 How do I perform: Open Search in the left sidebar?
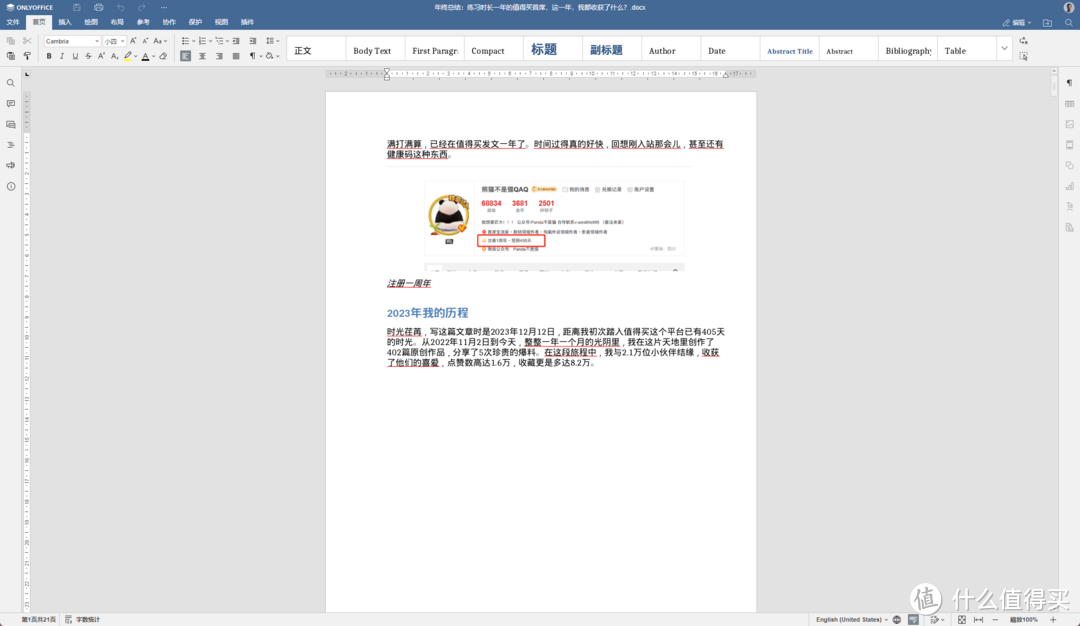pos(11,83)
